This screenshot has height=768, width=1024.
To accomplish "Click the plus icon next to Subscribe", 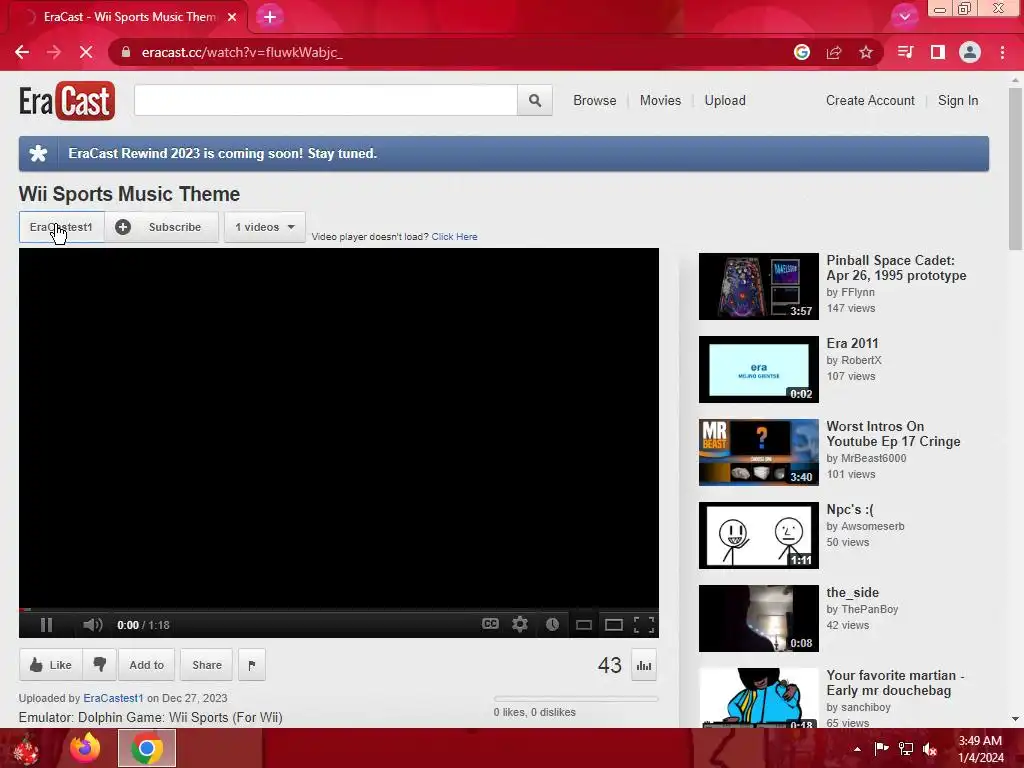I will (x=123, y=227).
